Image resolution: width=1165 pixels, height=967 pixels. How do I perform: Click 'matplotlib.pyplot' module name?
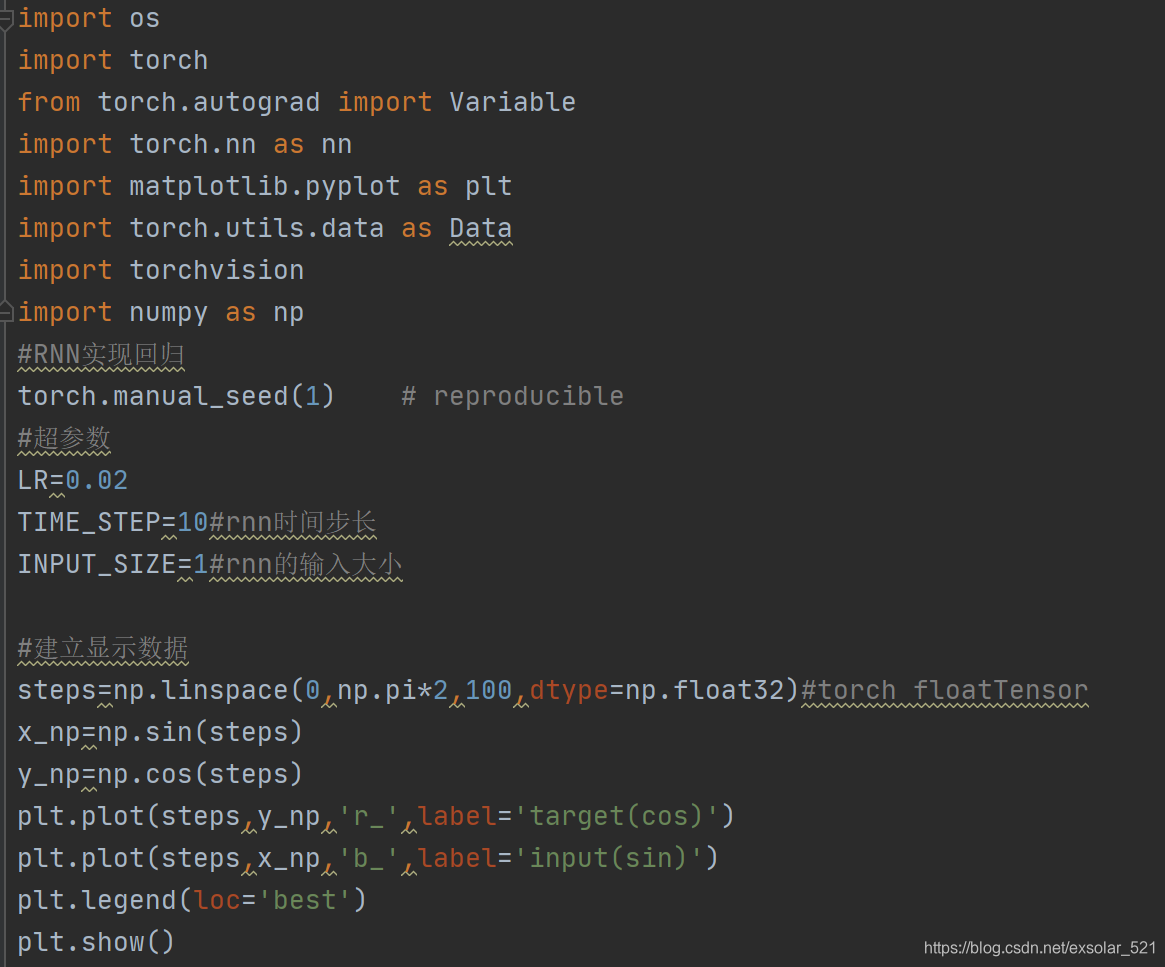pyautogui.click(x=265, y=186)
